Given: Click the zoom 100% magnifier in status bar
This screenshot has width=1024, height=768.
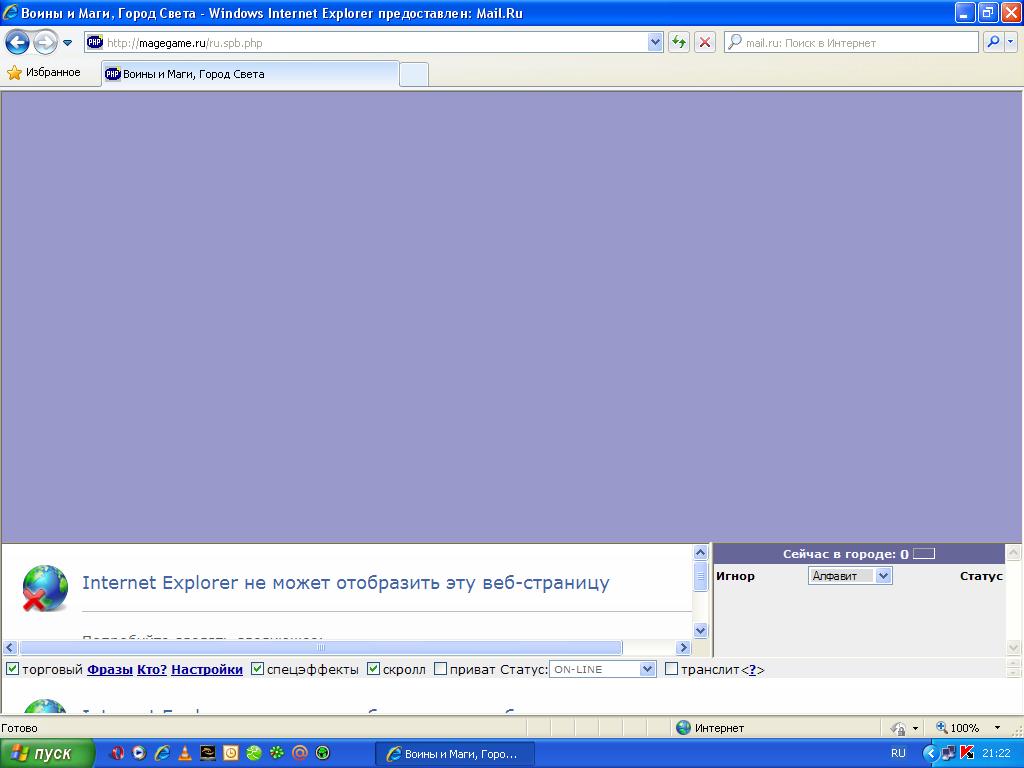Looking at the screenshot, I should pos(942,727).
